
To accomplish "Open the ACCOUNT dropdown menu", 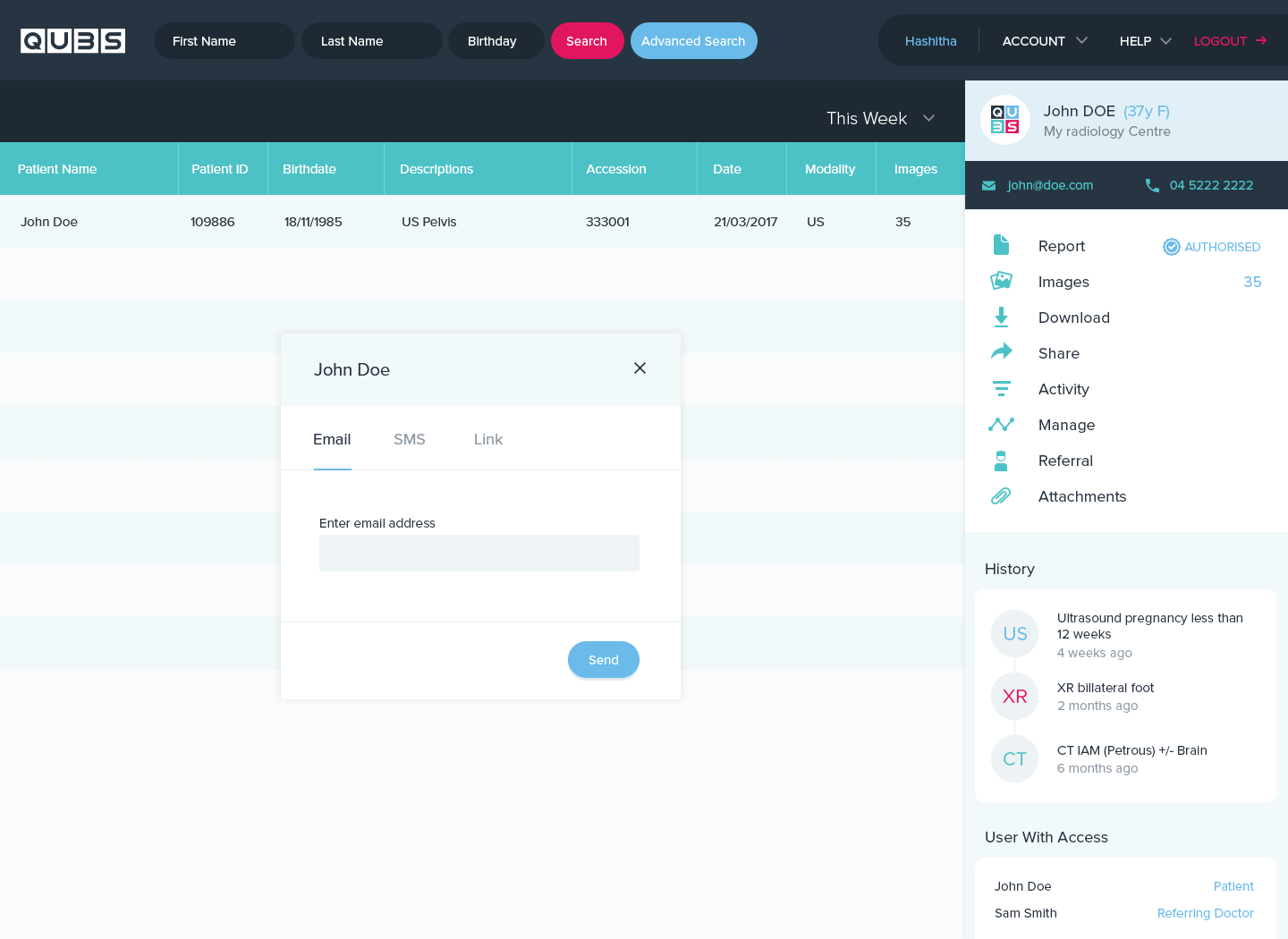I will pyautogui.click(x=1044, y=41).
